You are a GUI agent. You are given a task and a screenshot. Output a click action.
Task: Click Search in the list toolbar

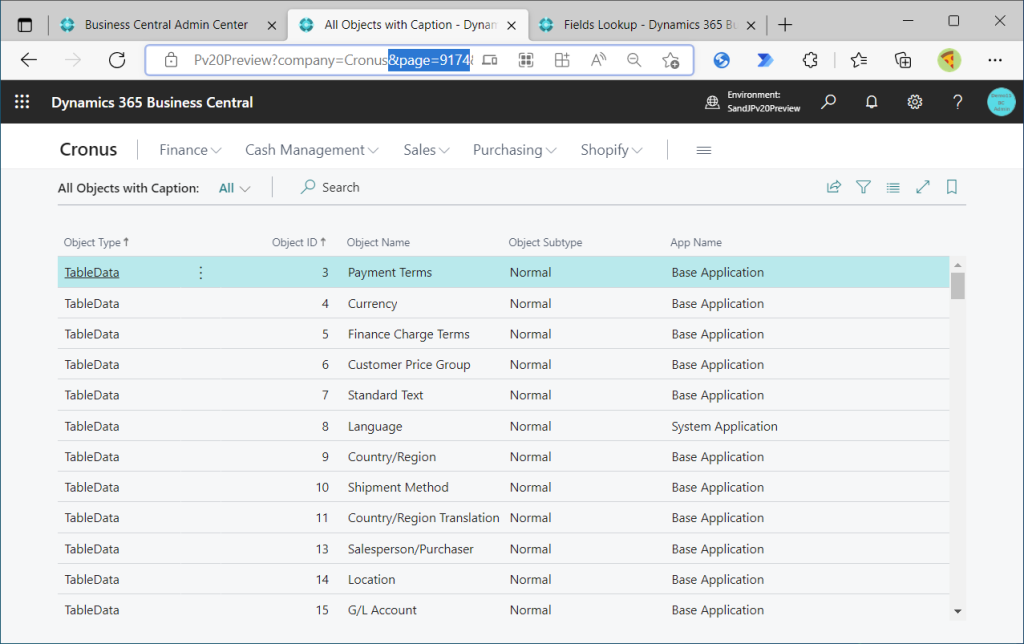pos(330,187)
